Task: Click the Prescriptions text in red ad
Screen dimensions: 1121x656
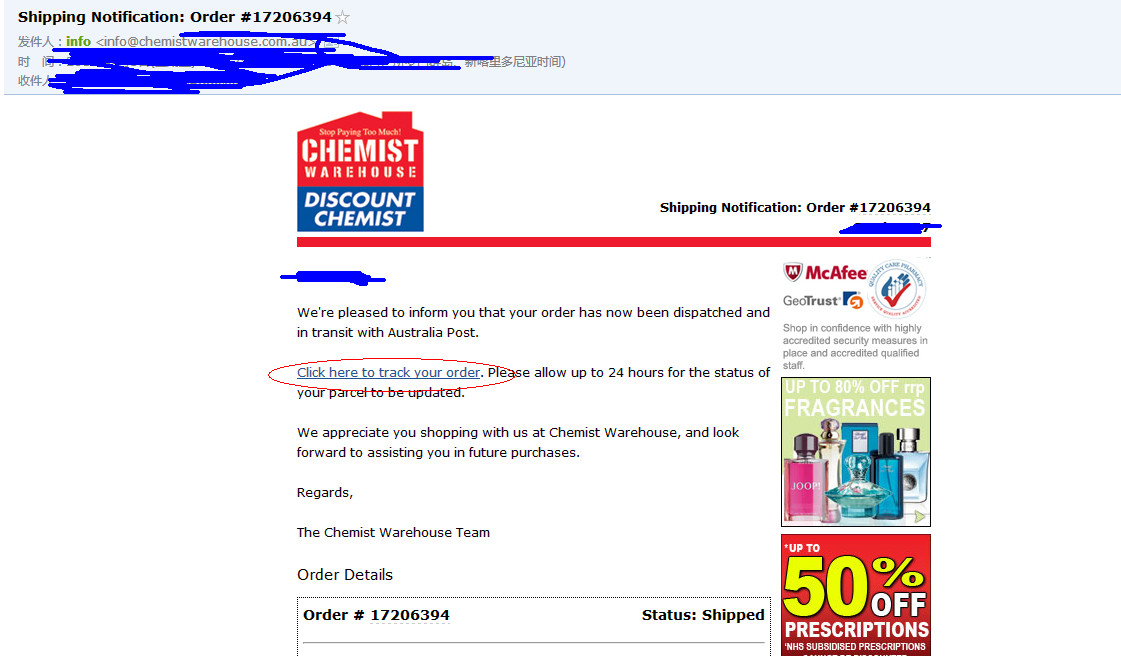Action: tap(856, 630)
